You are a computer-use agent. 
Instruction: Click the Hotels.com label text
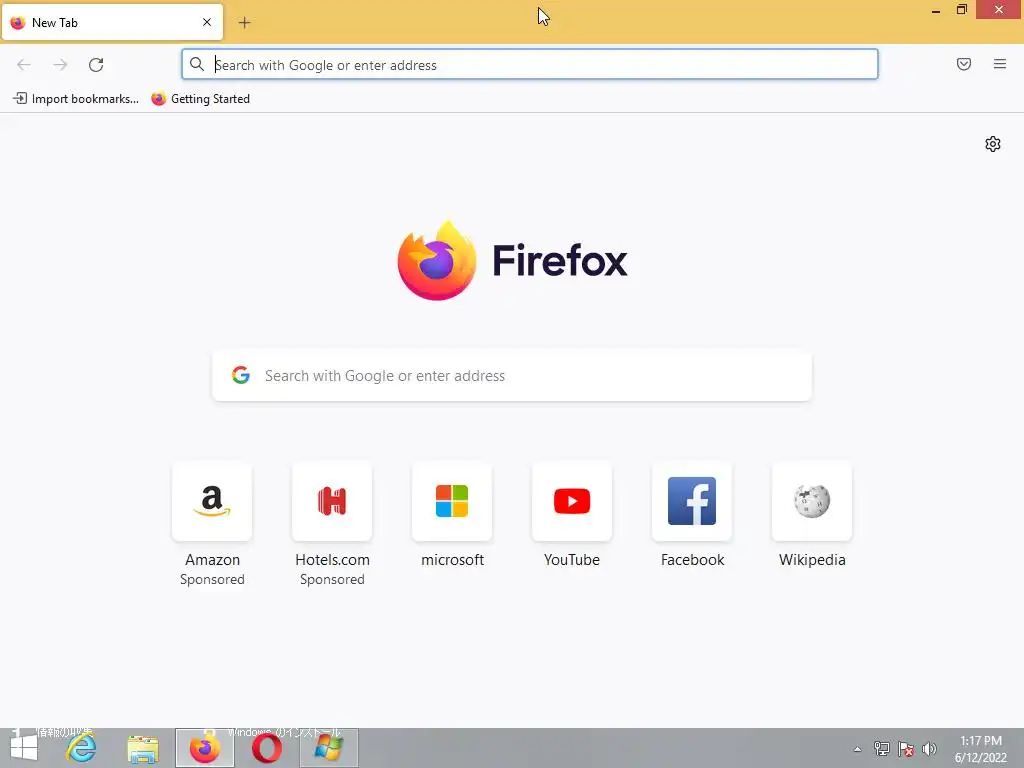[x=332, y=560]
